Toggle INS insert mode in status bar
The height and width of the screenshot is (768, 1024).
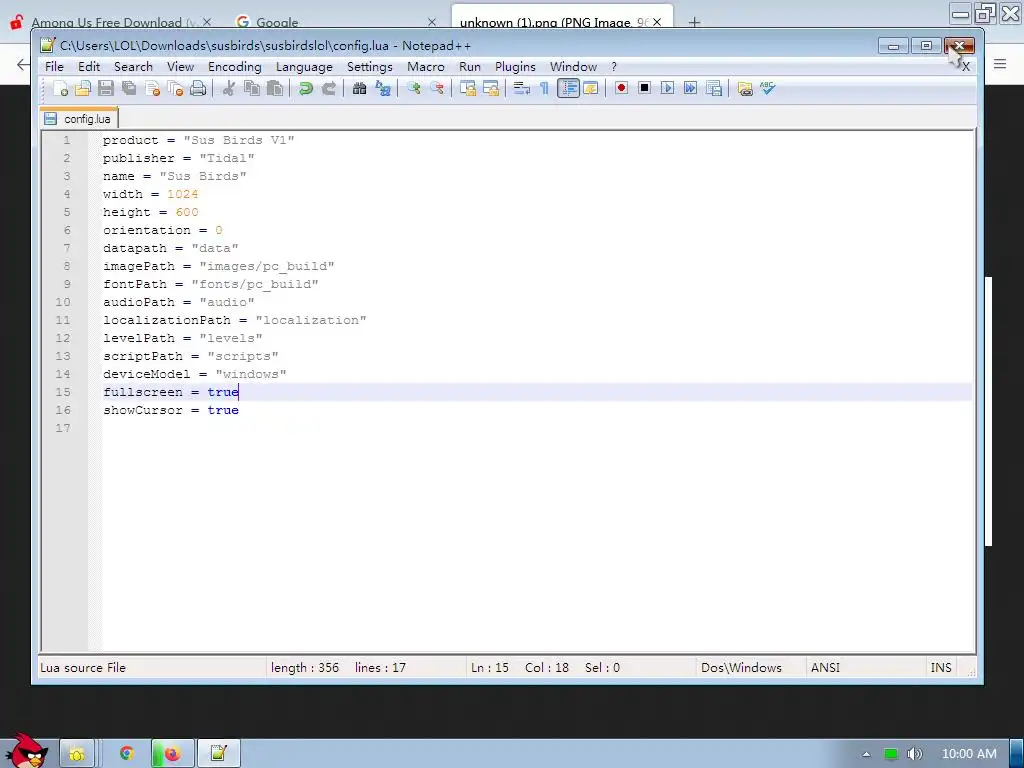(x=941, y=667)
